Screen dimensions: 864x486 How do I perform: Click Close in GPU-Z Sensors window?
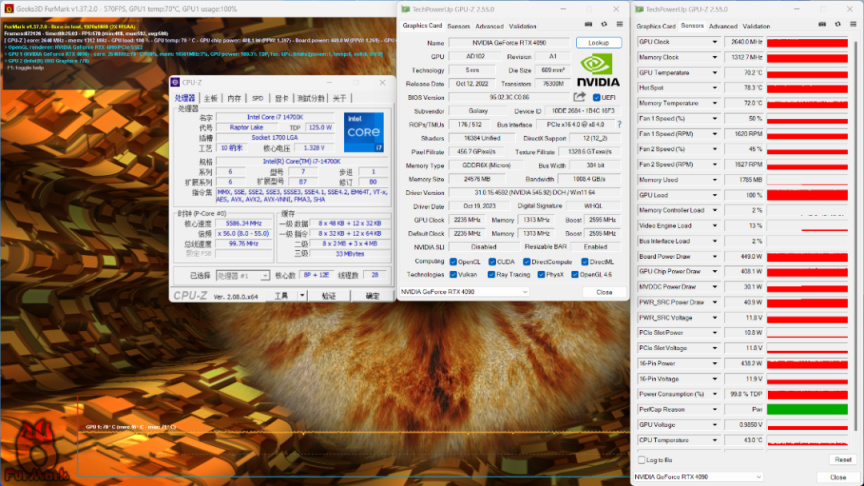[x=838, y=477]
